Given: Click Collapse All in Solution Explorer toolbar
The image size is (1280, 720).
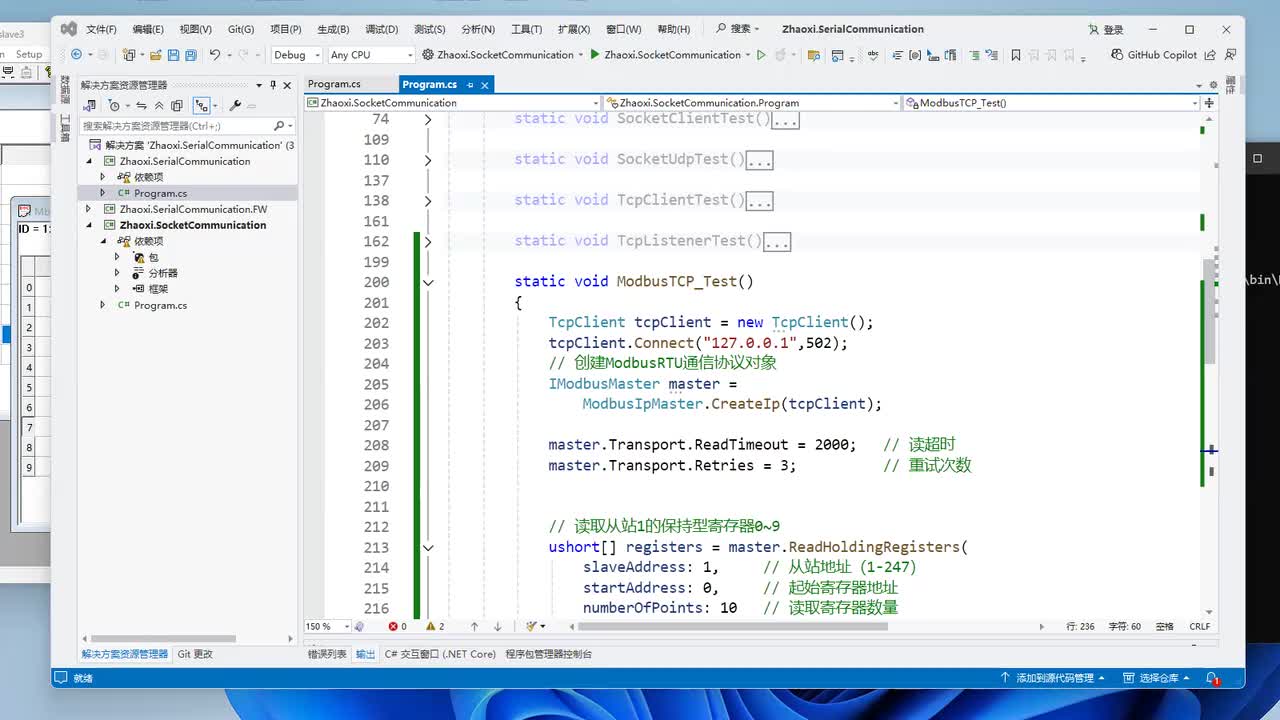Looking at the screenshot, I should pos(159,105).
